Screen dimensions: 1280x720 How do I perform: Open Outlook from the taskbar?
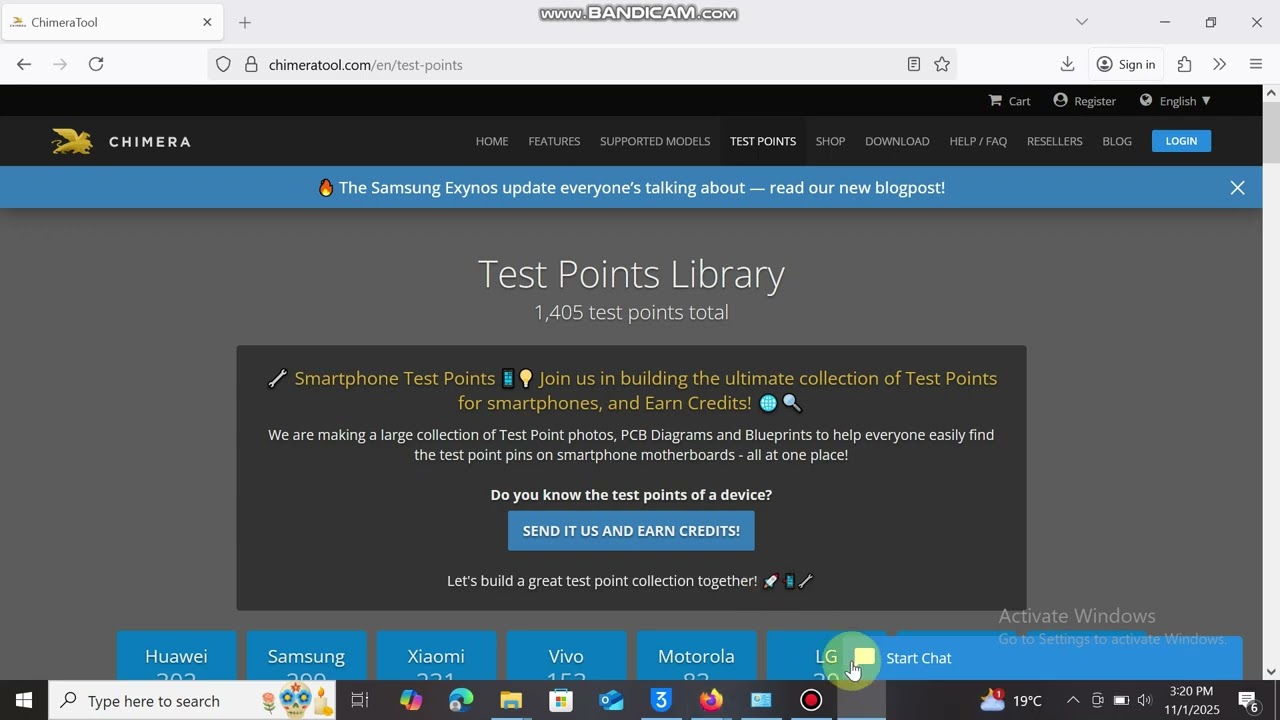click(x=611, y=700)
